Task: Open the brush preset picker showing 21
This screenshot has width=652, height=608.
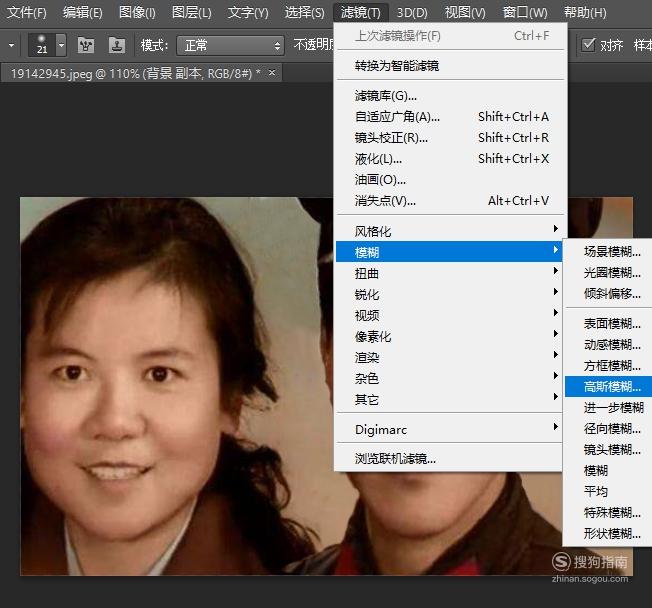Action: pyautogui.click(x=42, y=44)
